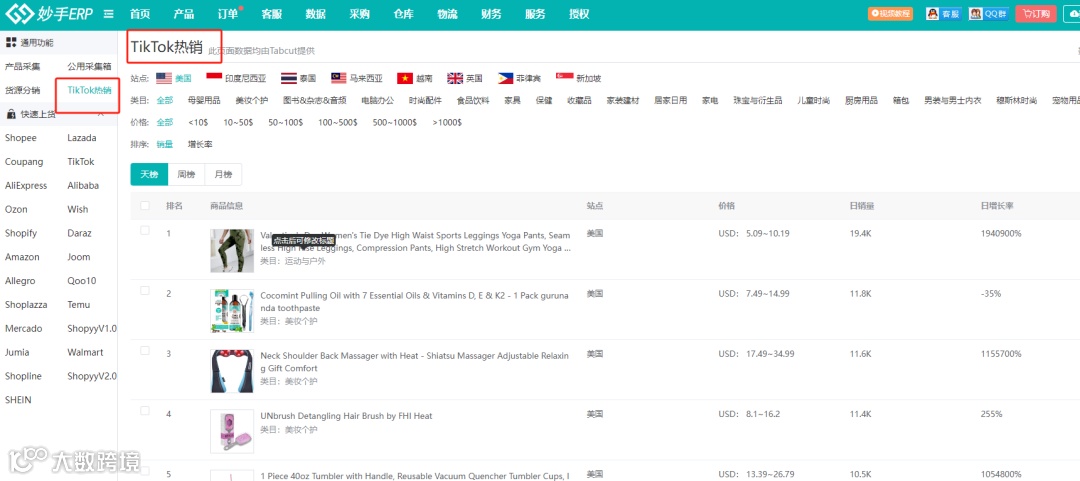The height and width of the screenshot is (481, 1080).
Task: Toggle the hamburger sidebar menu icon
Action: pyautogui.click(x=109, y=14)
